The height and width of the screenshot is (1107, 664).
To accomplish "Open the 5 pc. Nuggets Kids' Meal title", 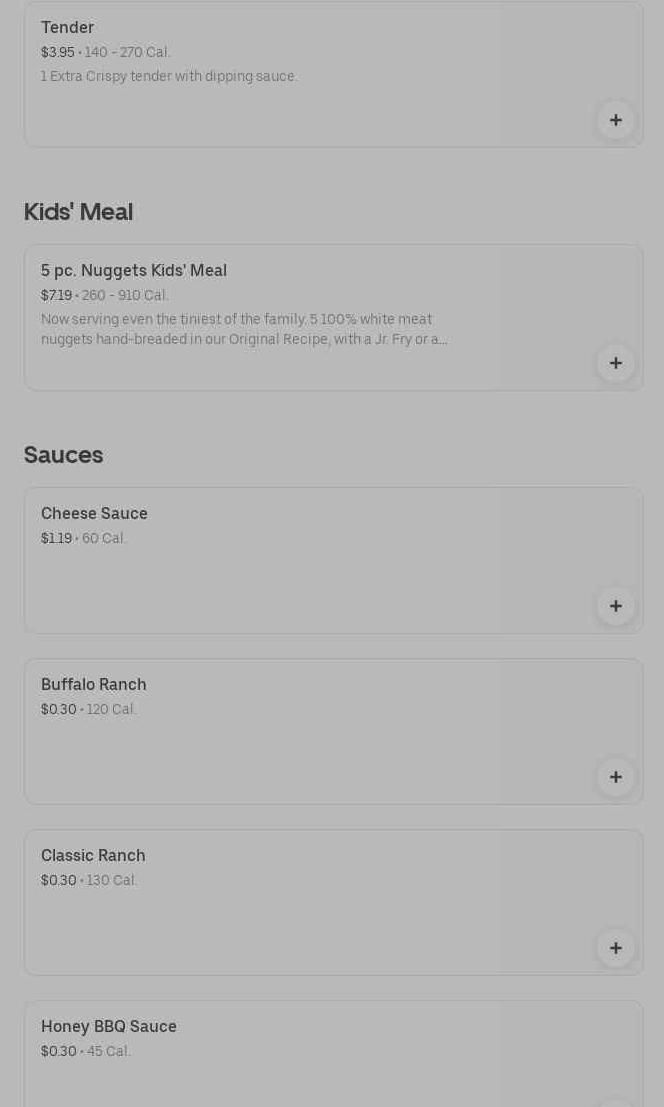I will (134, 271).
